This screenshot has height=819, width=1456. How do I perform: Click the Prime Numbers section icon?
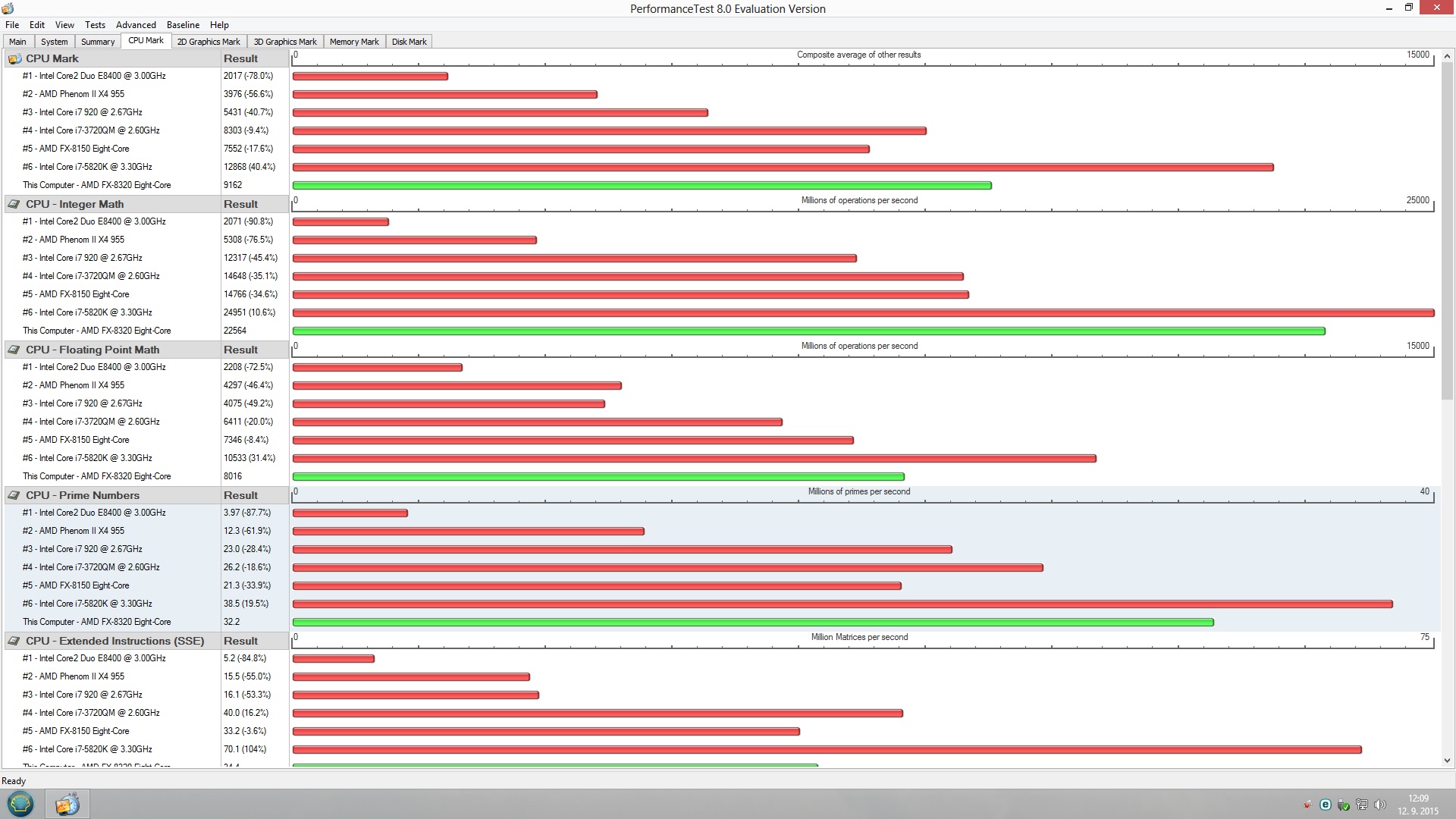tap(14, 495)
